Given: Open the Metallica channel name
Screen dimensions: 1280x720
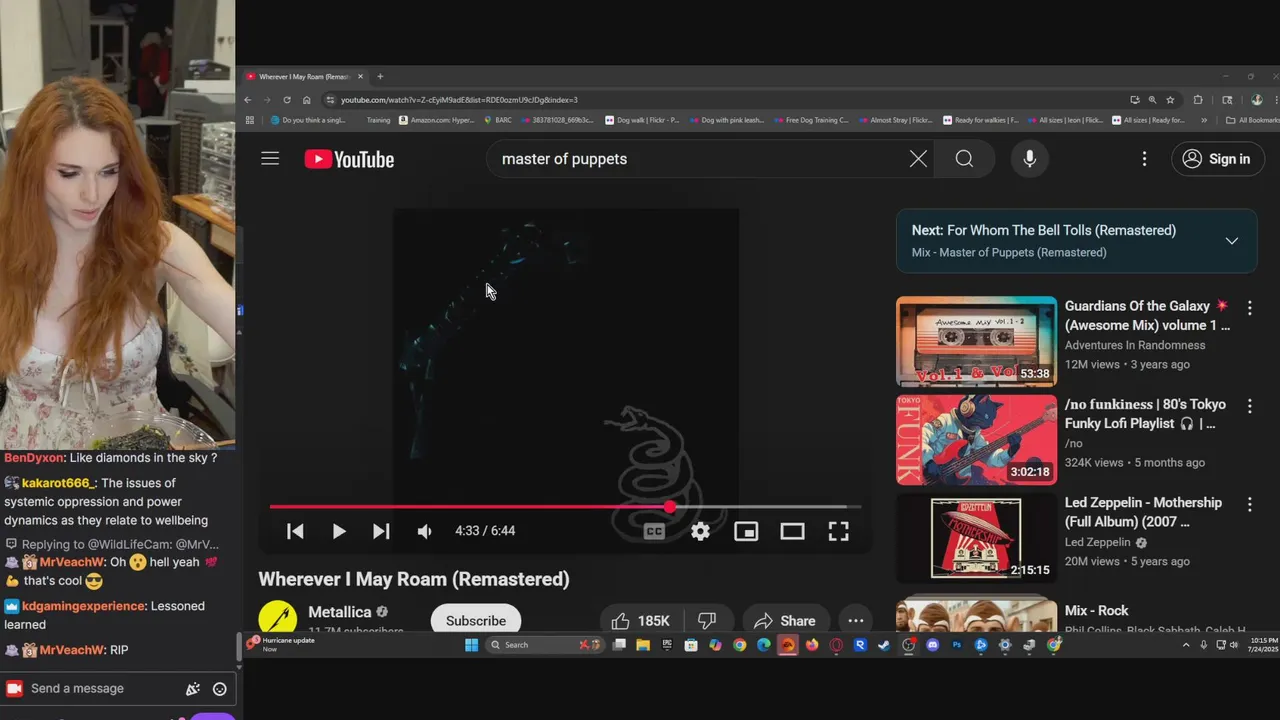Looking at the screenshot, I should (x=339, y=612).
